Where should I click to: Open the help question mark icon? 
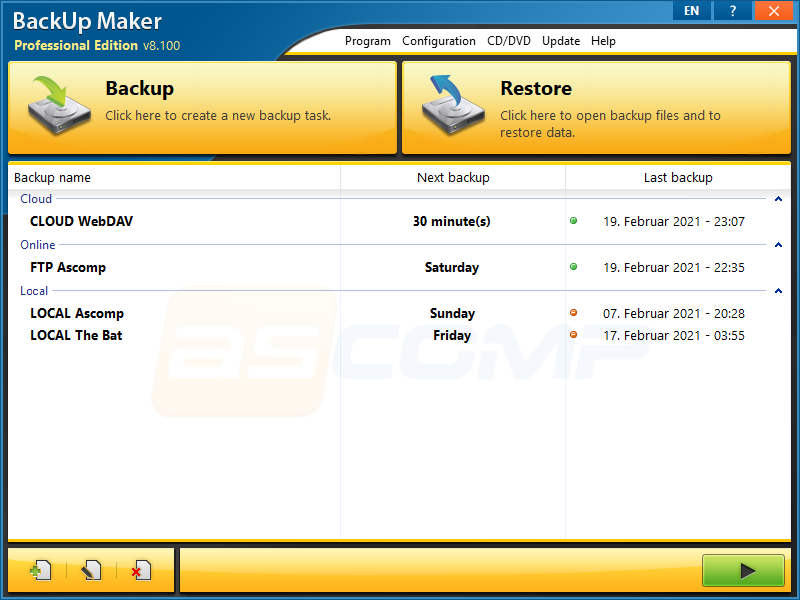732,11
